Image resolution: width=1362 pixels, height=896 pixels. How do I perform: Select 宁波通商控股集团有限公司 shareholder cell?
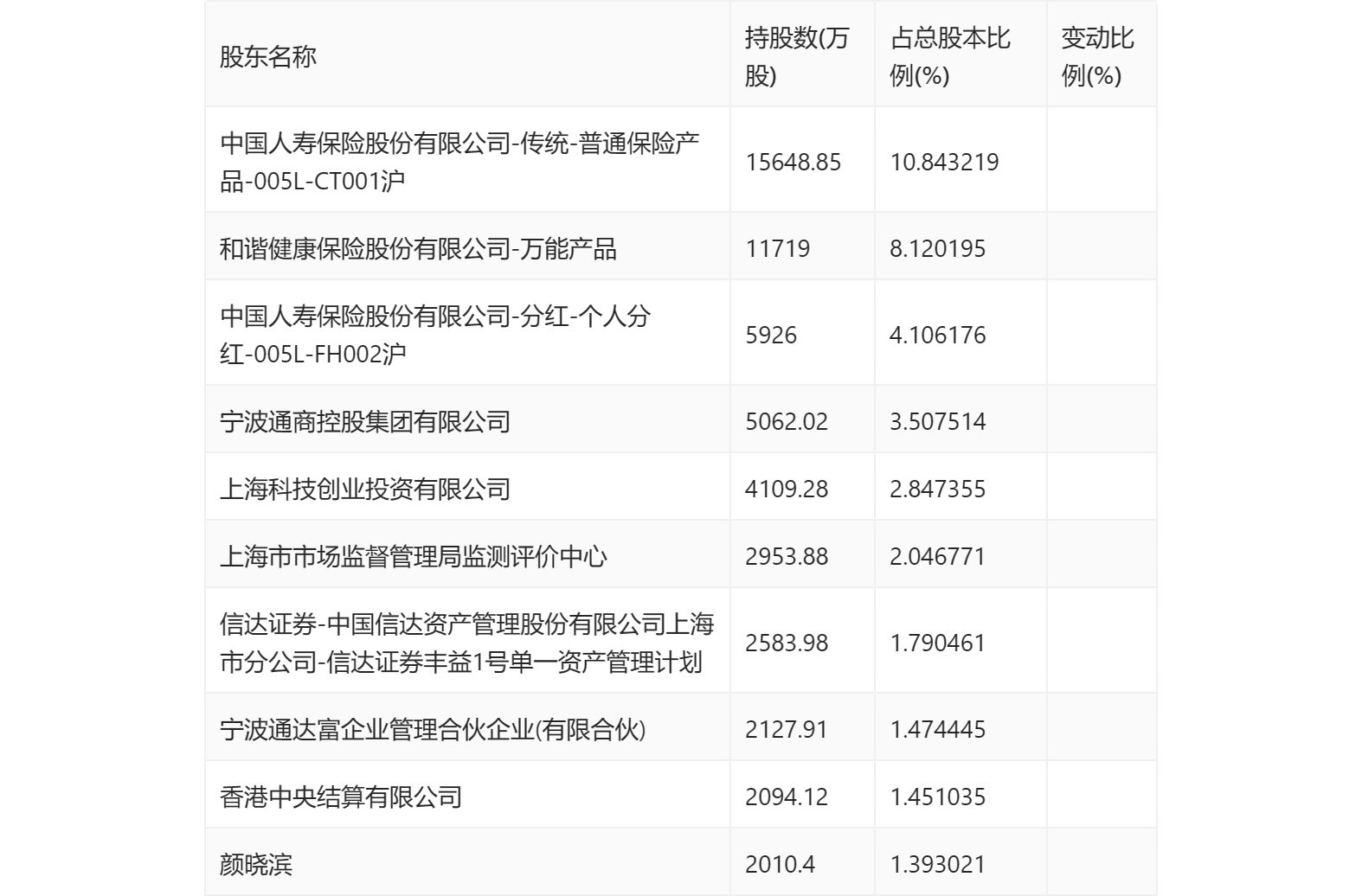365,422
